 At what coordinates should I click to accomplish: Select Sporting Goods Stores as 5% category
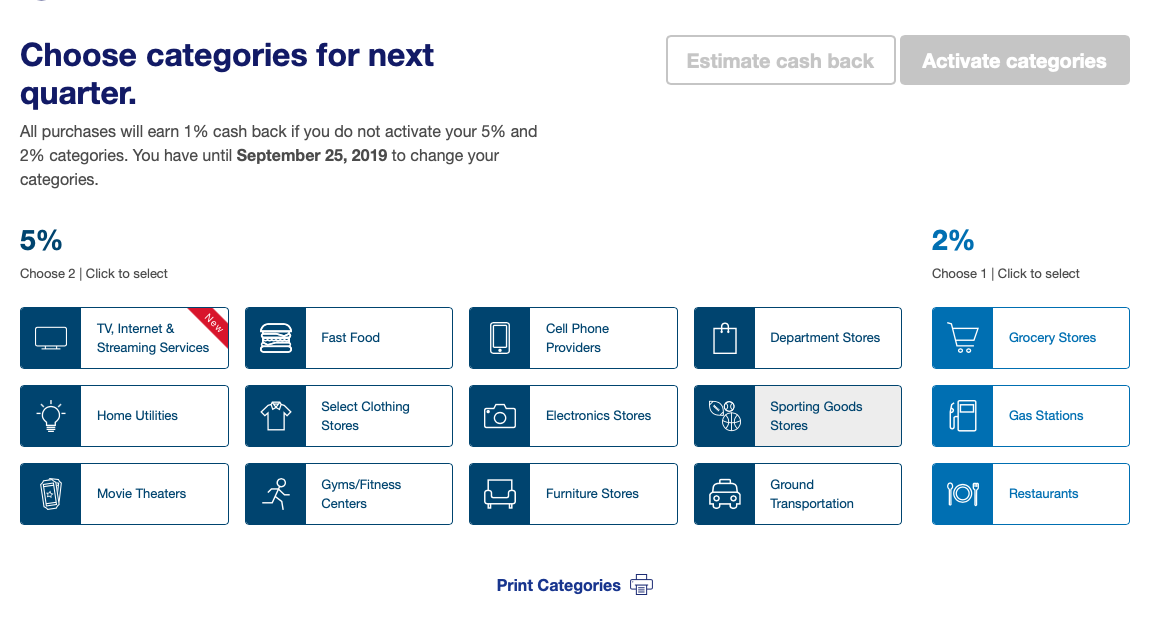click(x=797, y=416)
